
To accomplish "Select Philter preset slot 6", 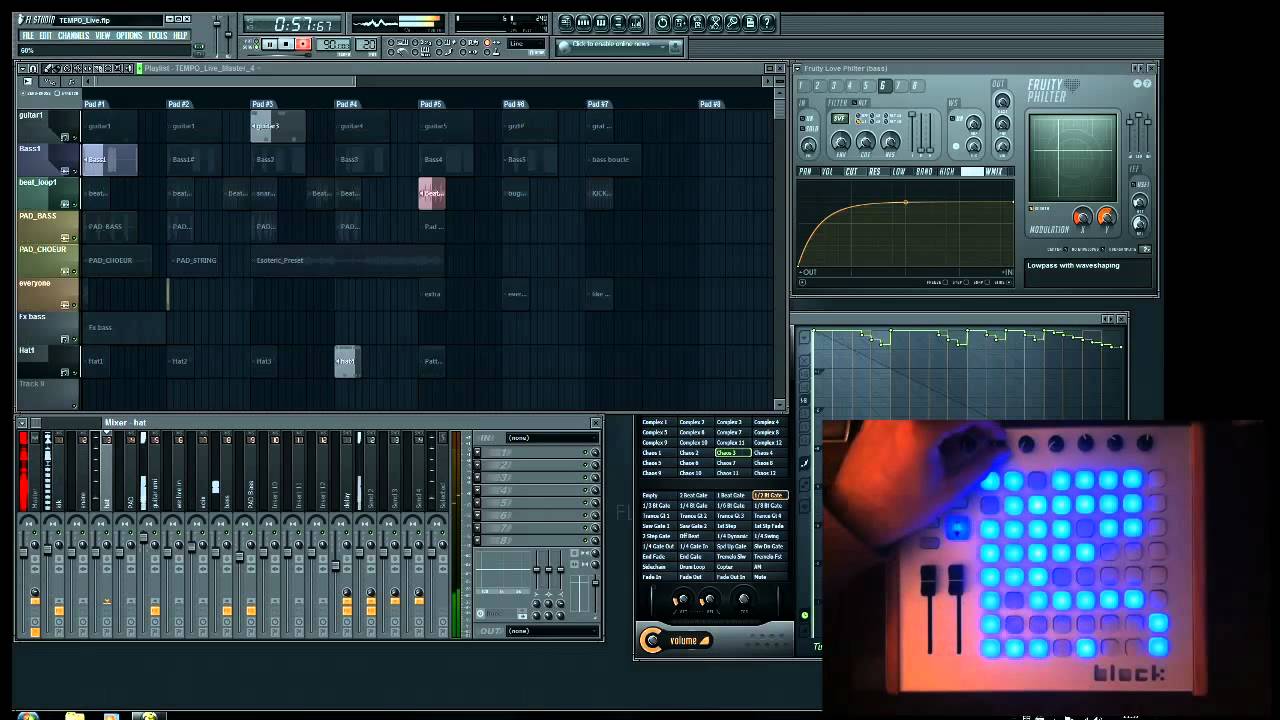I will tap(885, 86).
